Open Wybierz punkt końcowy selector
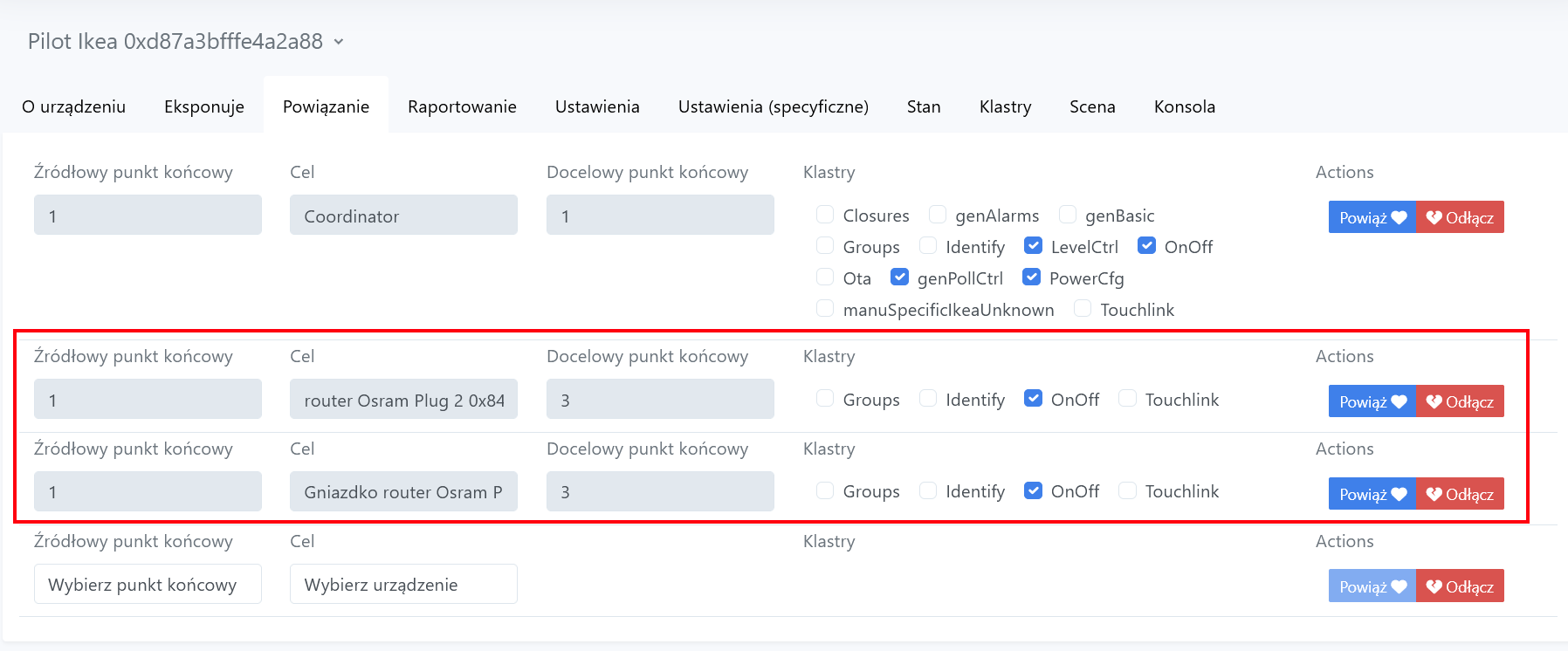The height and width of the screenshot is (651, 1568). [148, 584]
